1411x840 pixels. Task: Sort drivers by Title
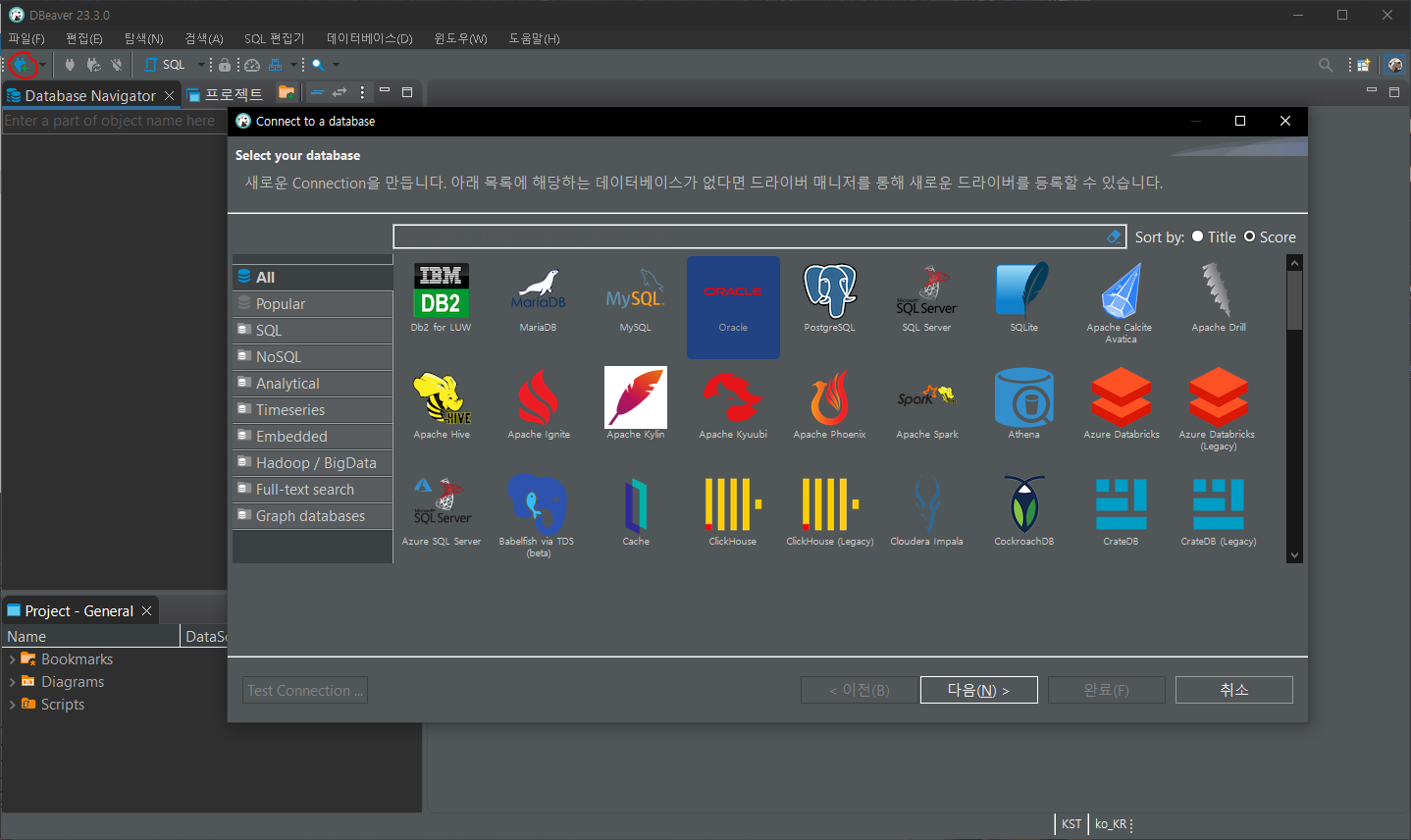(x=1214, y=236)
